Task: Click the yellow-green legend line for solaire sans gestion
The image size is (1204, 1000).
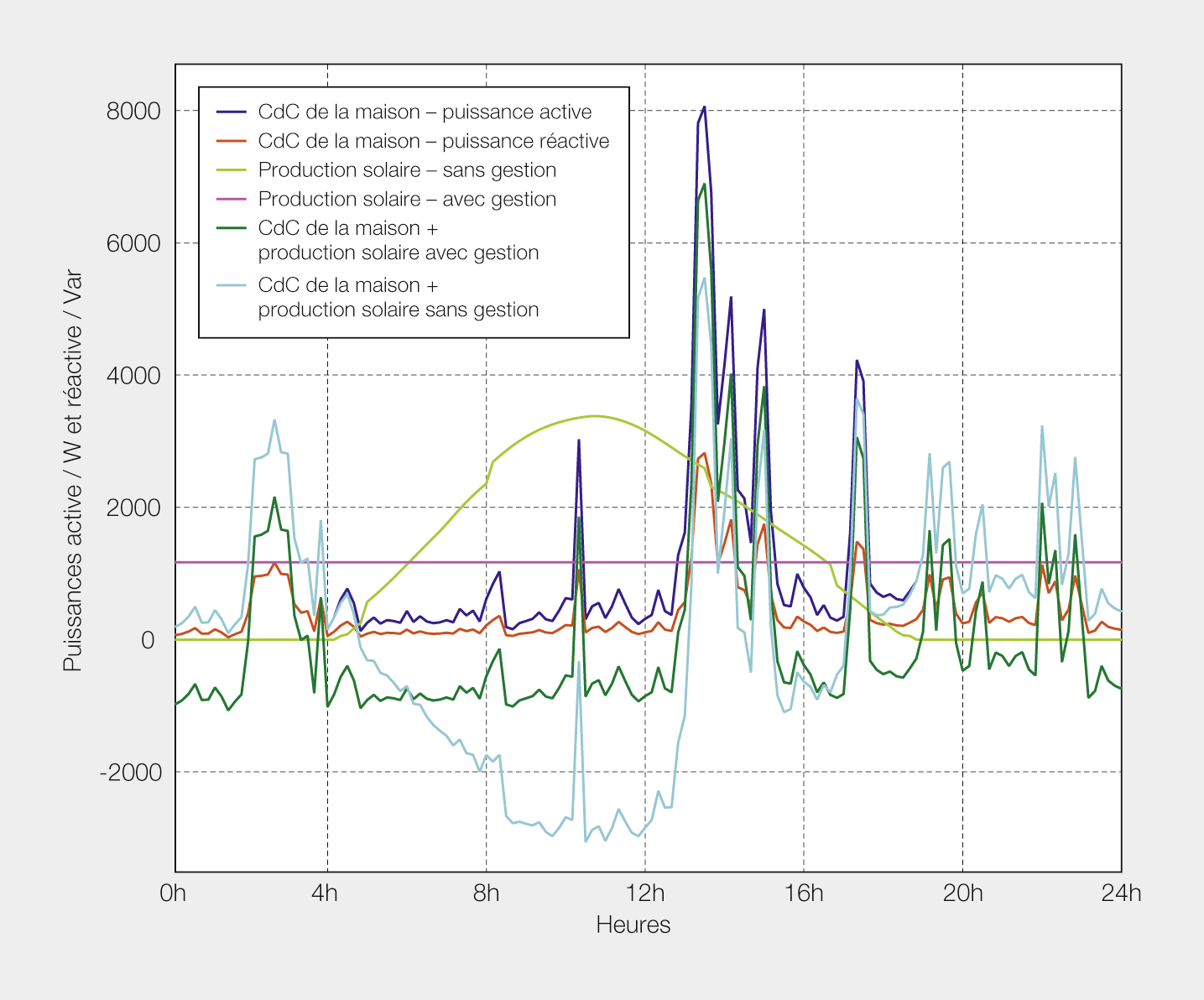Action: click(231, 170)
